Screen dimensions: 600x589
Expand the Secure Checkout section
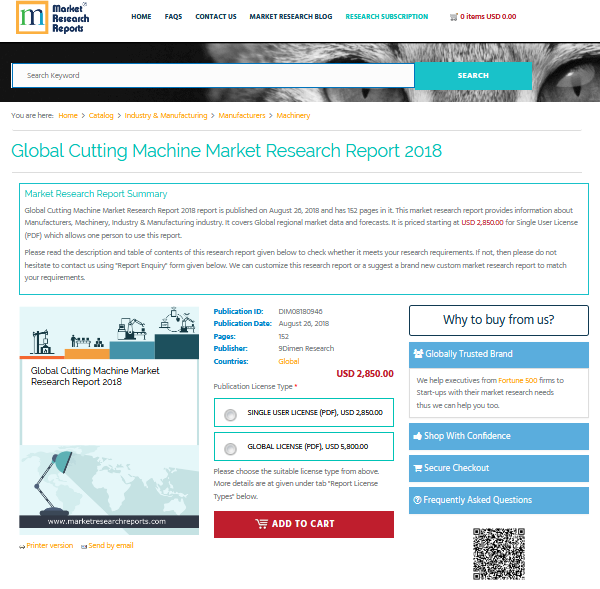pos(499,468)
